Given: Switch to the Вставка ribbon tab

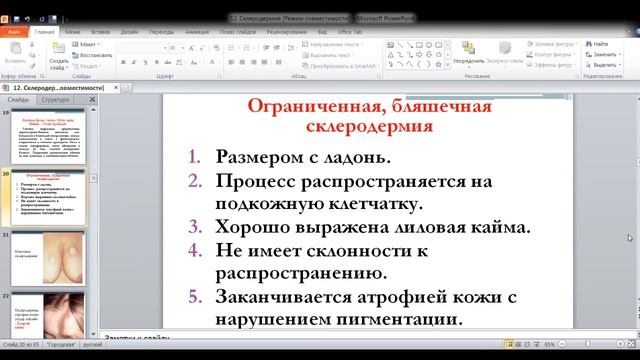Looking at the screenshot, I should 100,32.
